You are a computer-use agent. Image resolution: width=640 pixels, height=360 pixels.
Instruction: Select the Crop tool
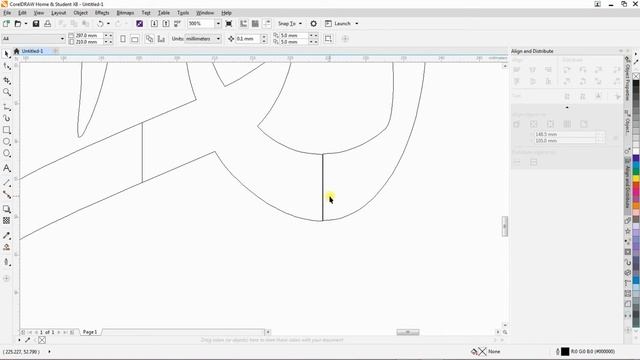coord(7,80)
